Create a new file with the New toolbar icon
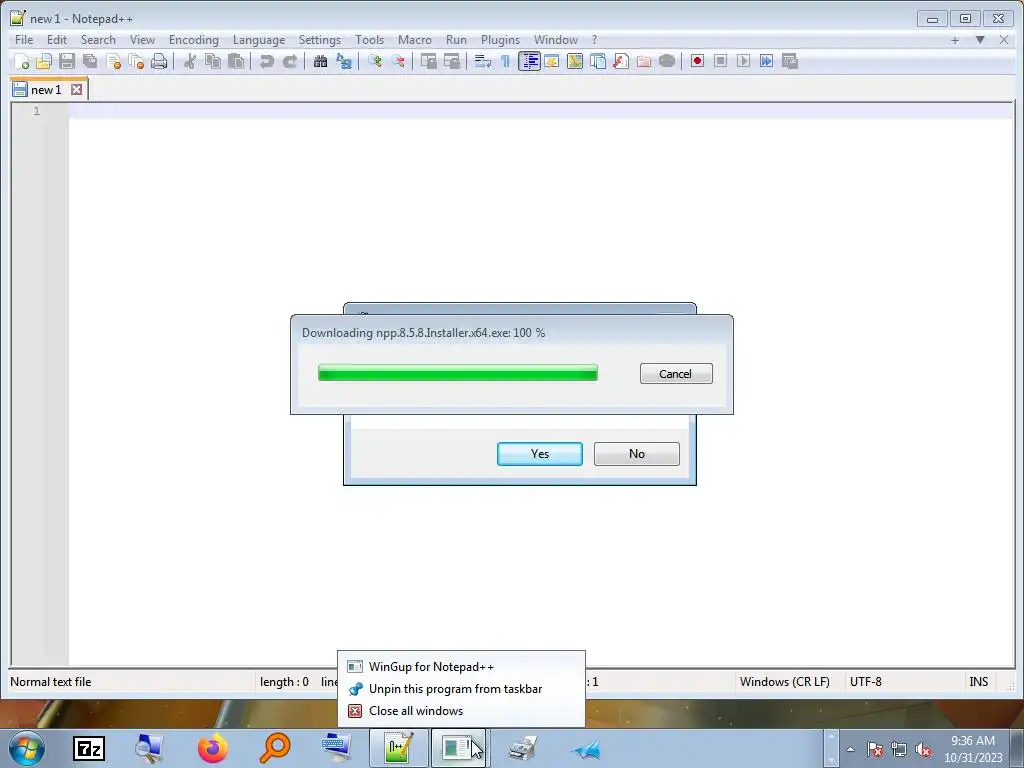1024x768 pixels. (x=22, y=61)
